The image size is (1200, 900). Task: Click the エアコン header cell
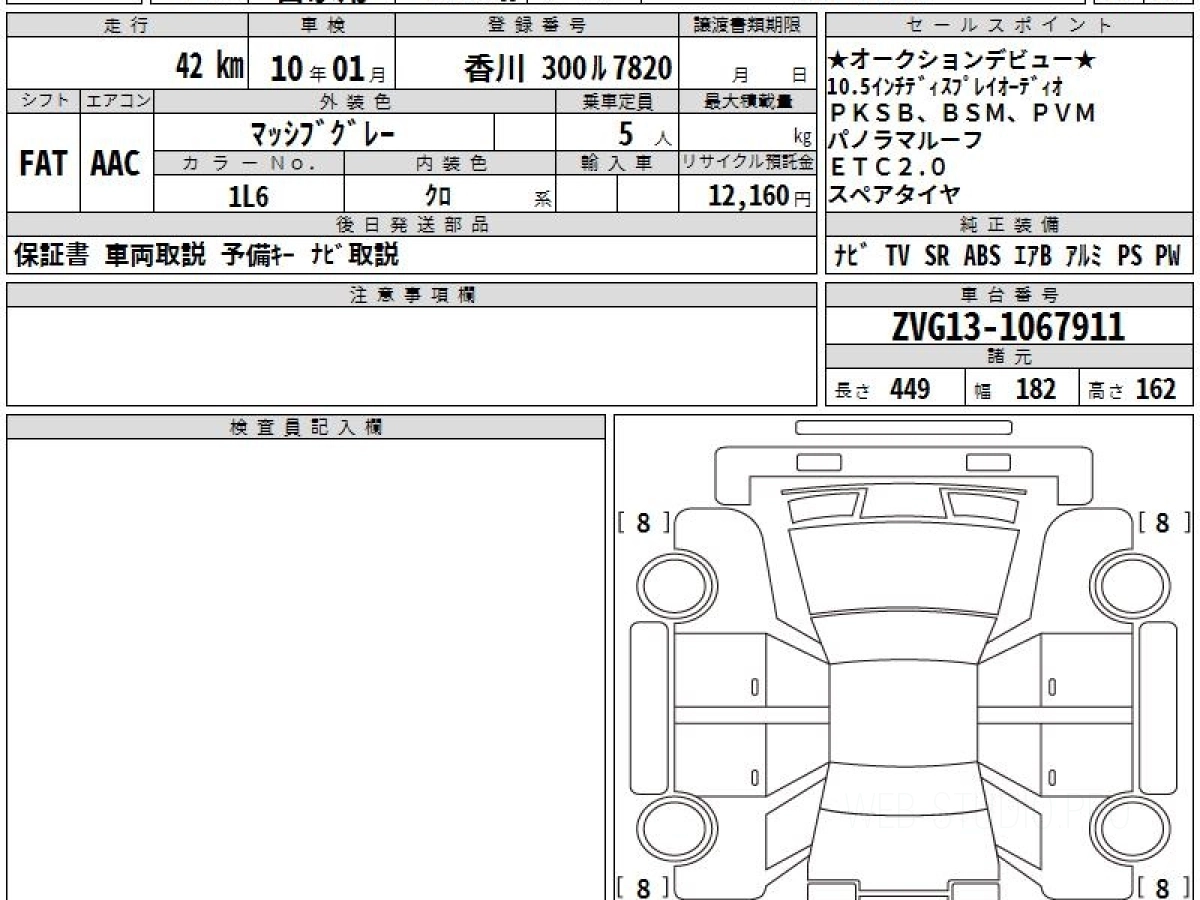117,101
